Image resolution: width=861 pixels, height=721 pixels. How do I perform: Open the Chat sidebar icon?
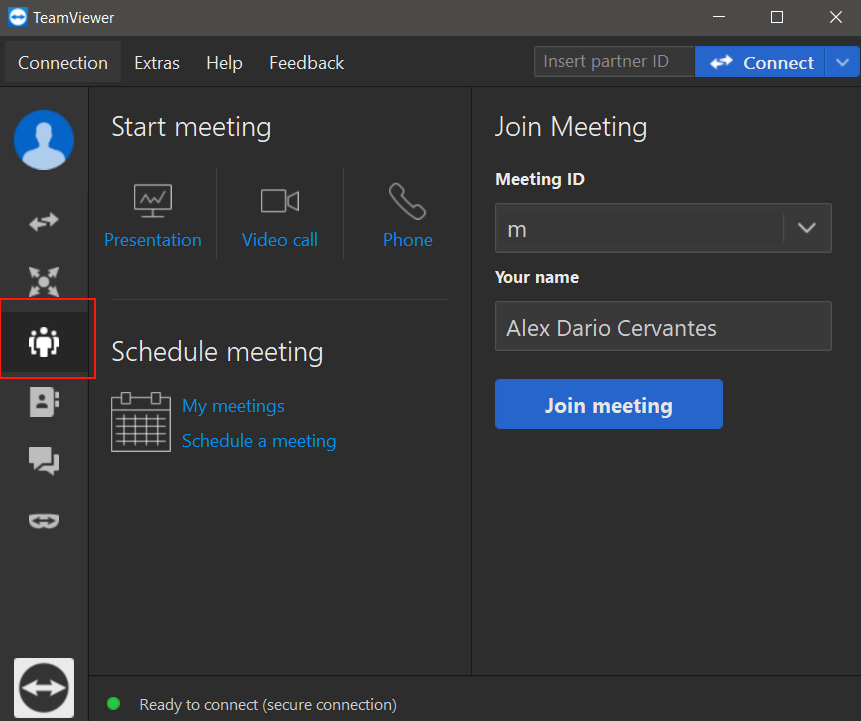(x=44, y=461)
